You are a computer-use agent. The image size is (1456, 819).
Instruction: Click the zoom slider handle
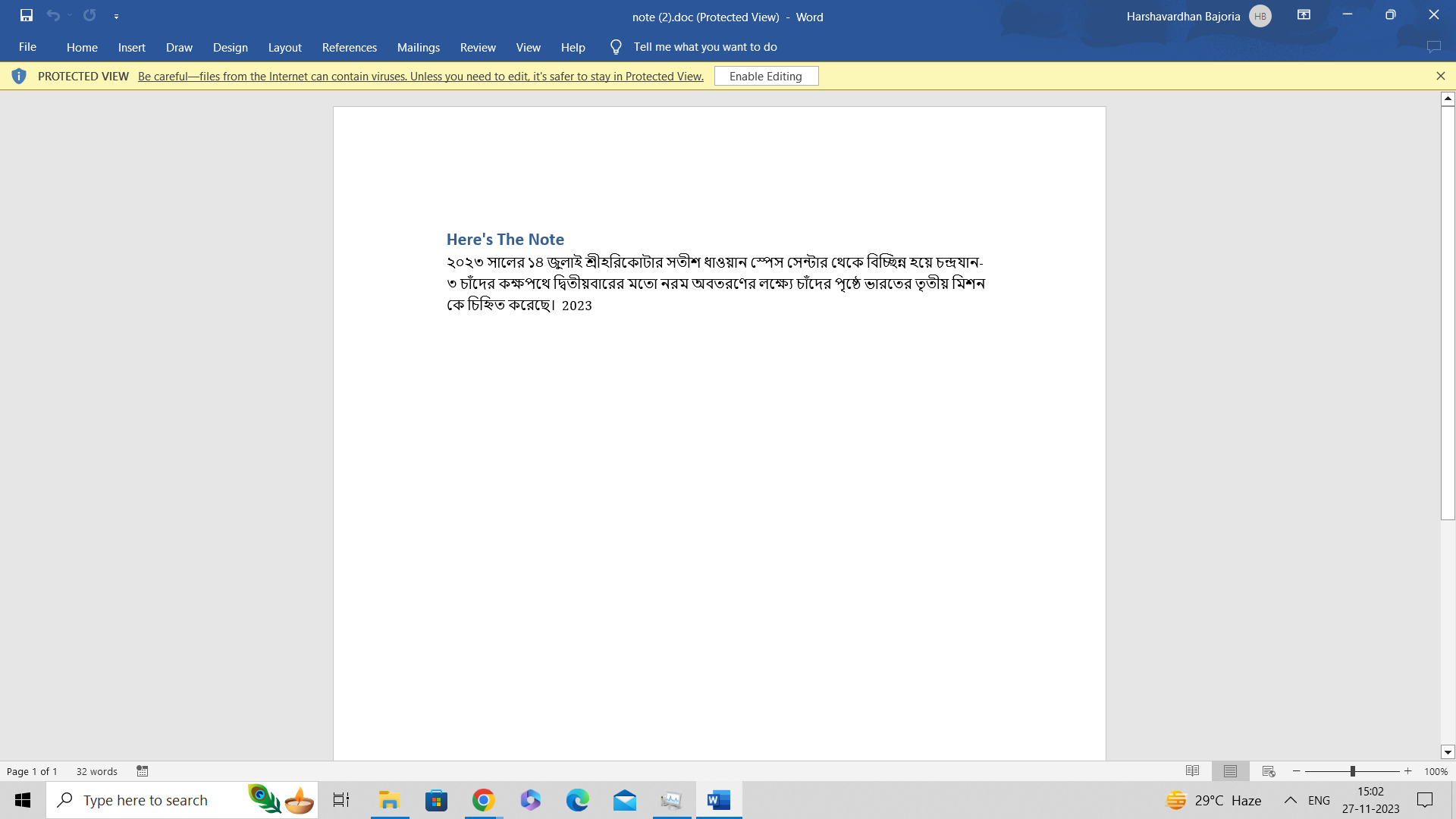pos(1352,771)
